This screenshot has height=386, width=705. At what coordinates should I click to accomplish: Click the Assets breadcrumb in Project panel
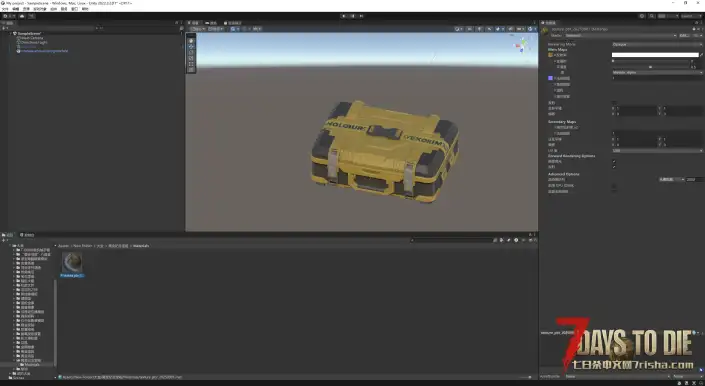pyautogui.click(x=63, y=246)
